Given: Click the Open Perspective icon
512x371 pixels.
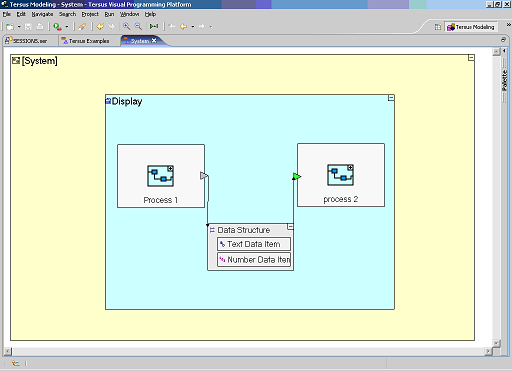Looking at the screenshot, I should point(438,27).
